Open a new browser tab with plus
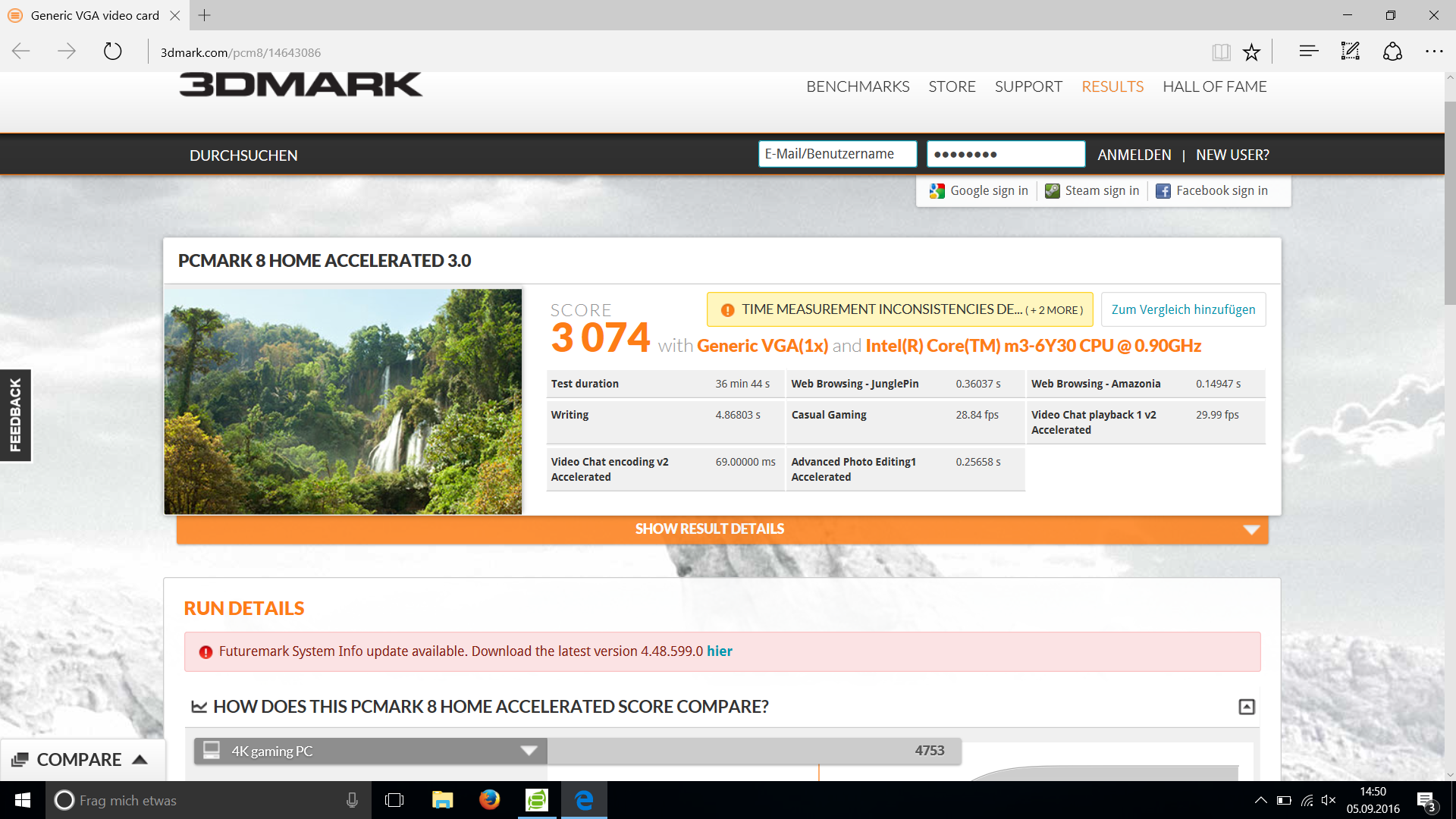Screen dimensions: 1456x819 pos(204,15)
